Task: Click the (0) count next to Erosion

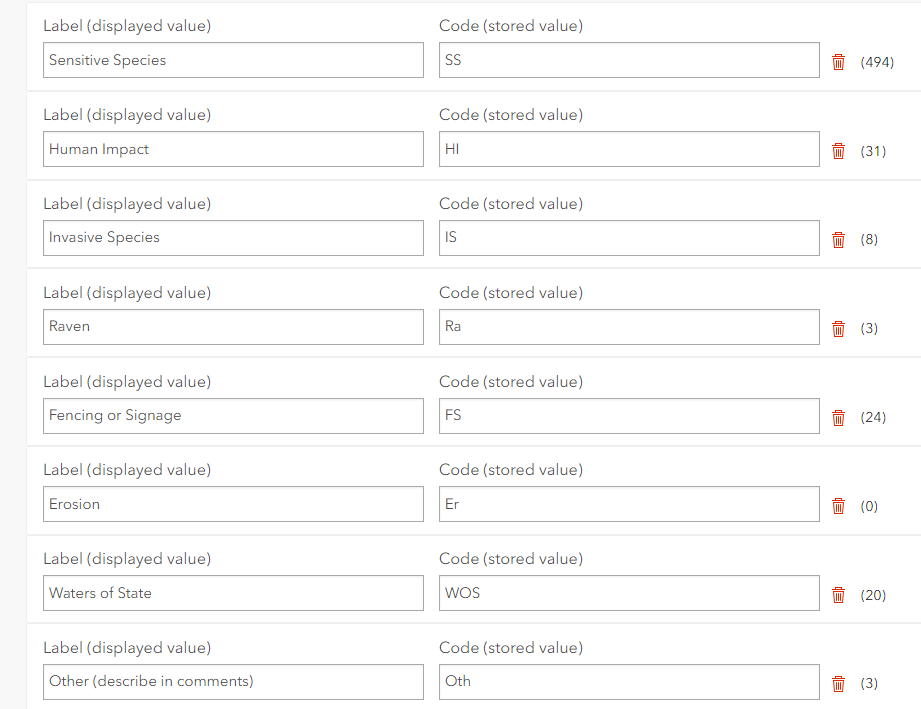Action: [869, 506]
